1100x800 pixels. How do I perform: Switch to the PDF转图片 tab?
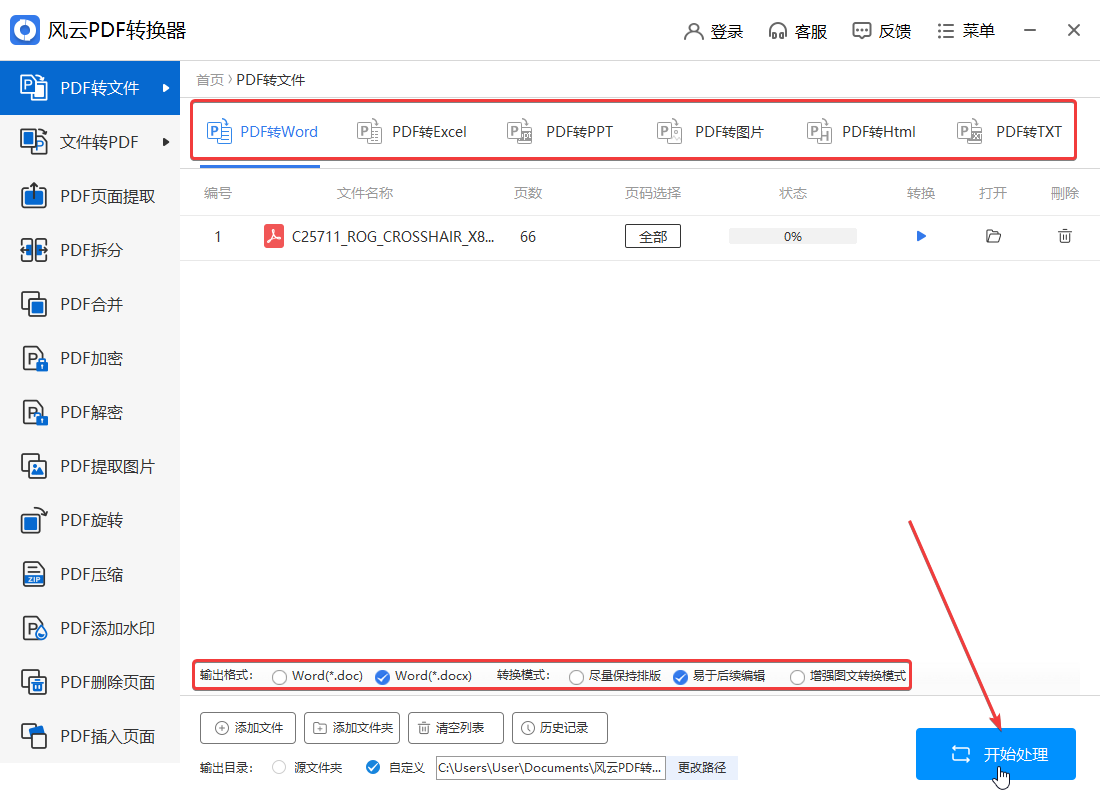coord(710,132)
